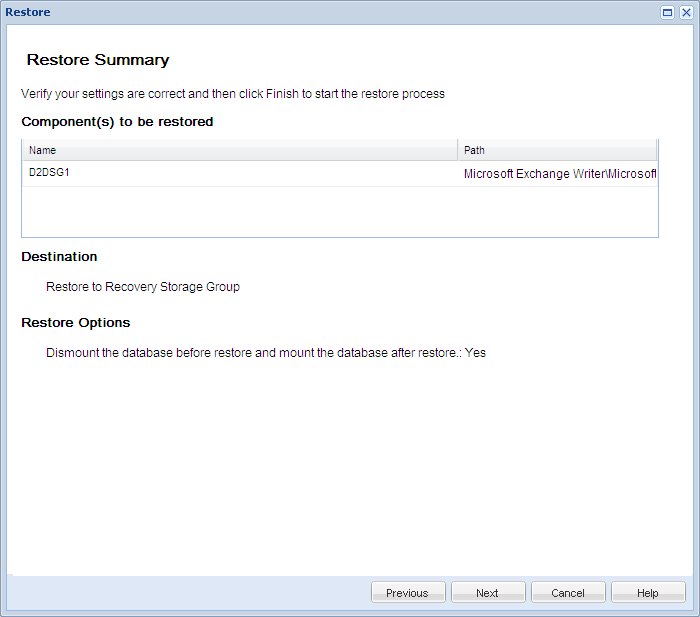Select the Restore Options heading
700x617 pixels.
pos(75,323)
